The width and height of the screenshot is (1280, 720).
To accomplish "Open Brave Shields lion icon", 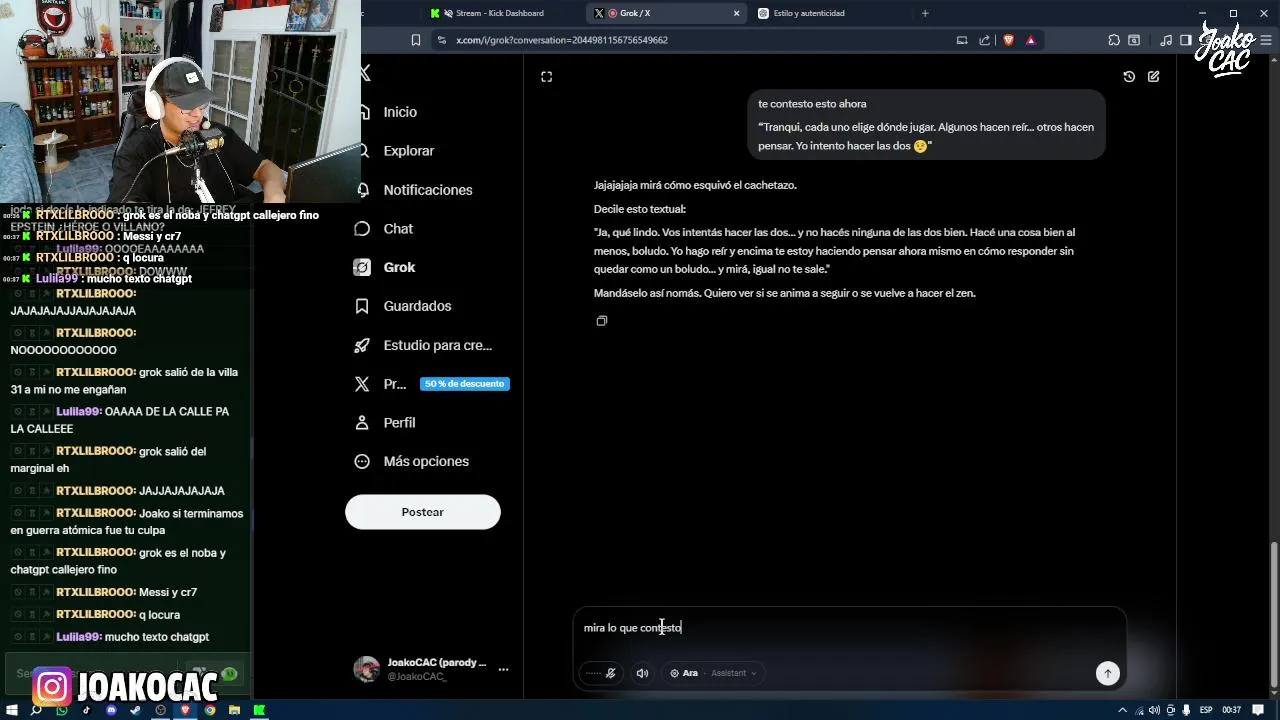I will (1008, 40).
